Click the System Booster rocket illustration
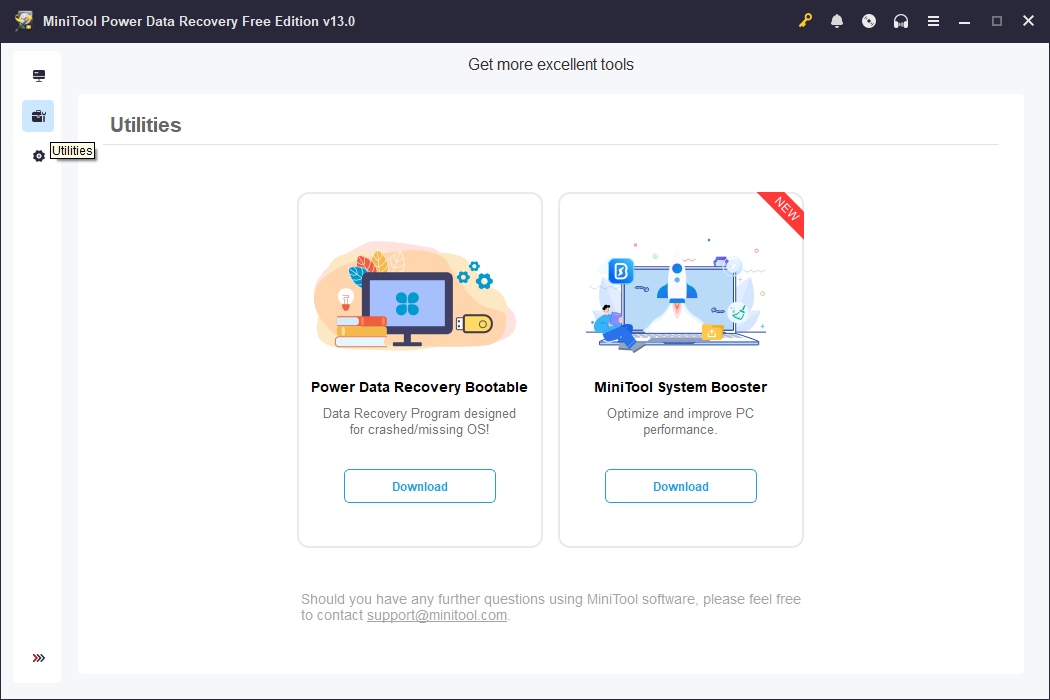This screenshot has height=700, width=1050. pos(676,295)
